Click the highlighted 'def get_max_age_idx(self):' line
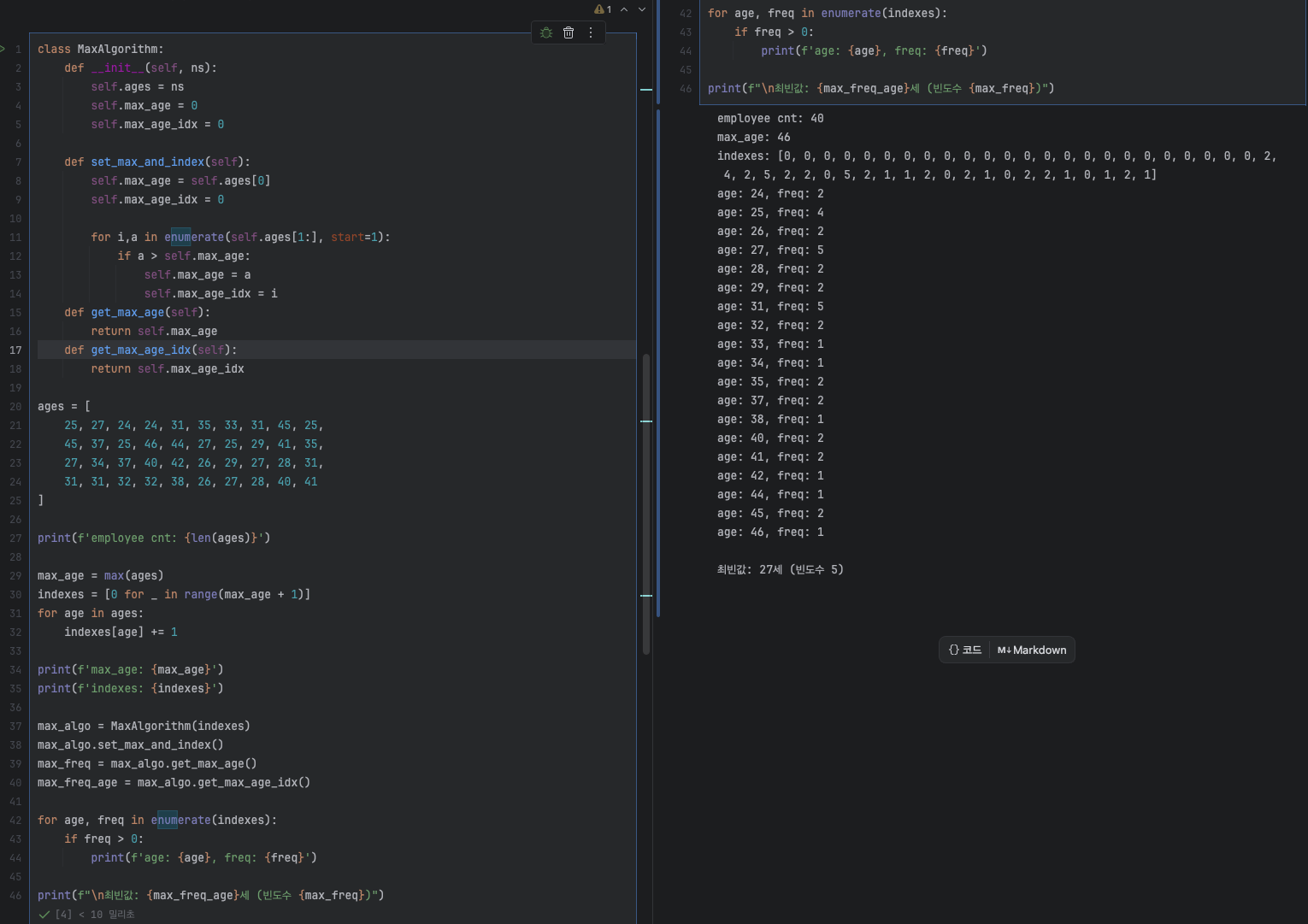Image resolution: width=1308 pixels, height=924 pixels. tap(150, 350)
